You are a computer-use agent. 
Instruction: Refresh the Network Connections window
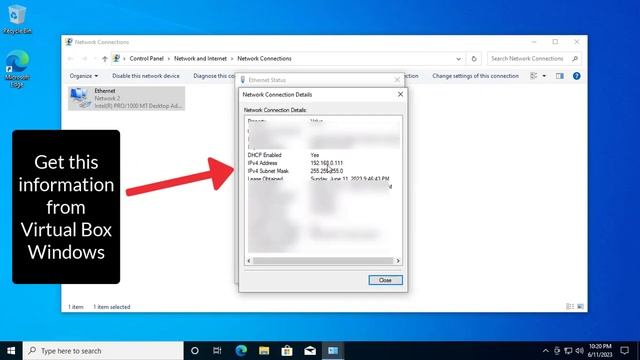point(474,59)
